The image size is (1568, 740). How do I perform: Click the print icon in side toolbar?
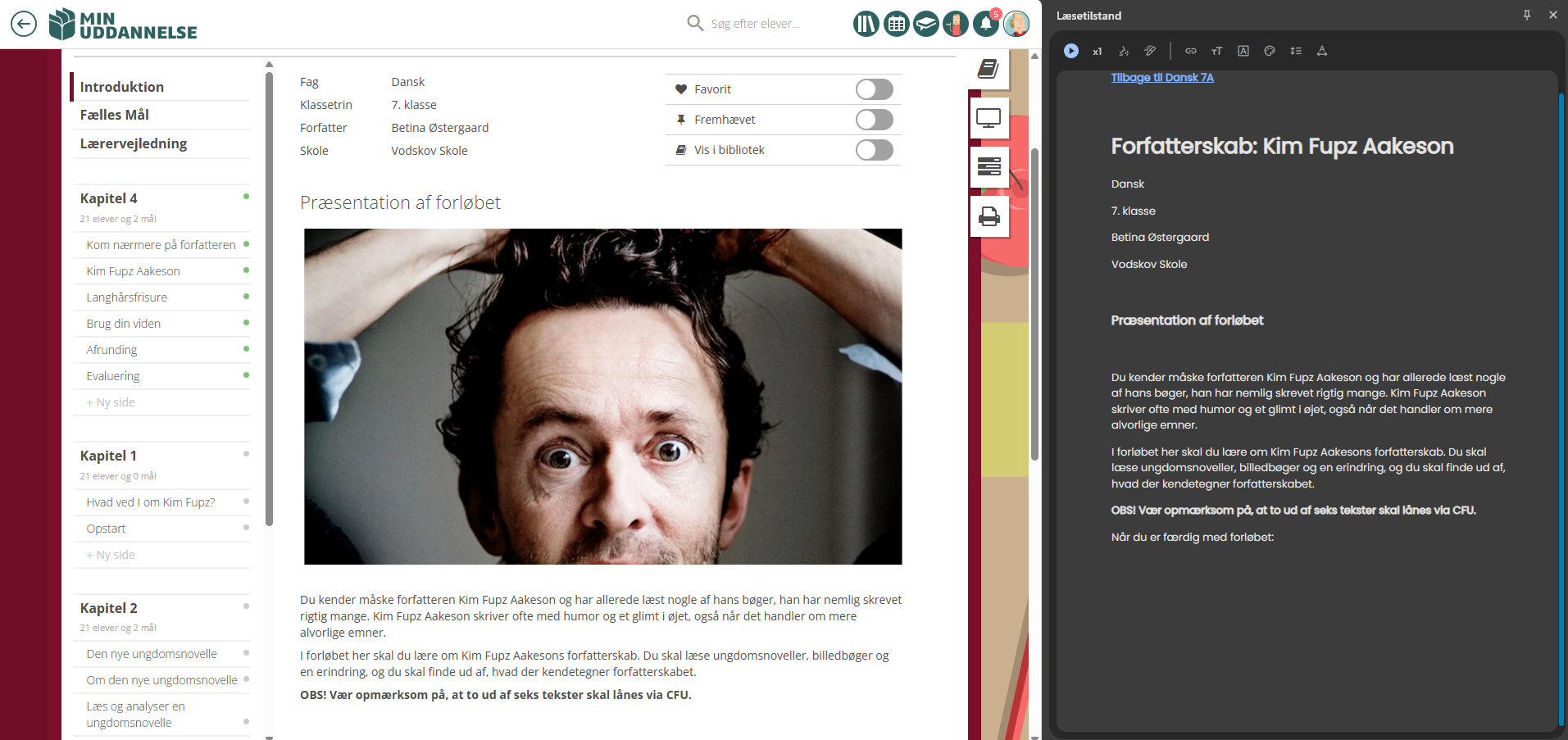[989, 216]
